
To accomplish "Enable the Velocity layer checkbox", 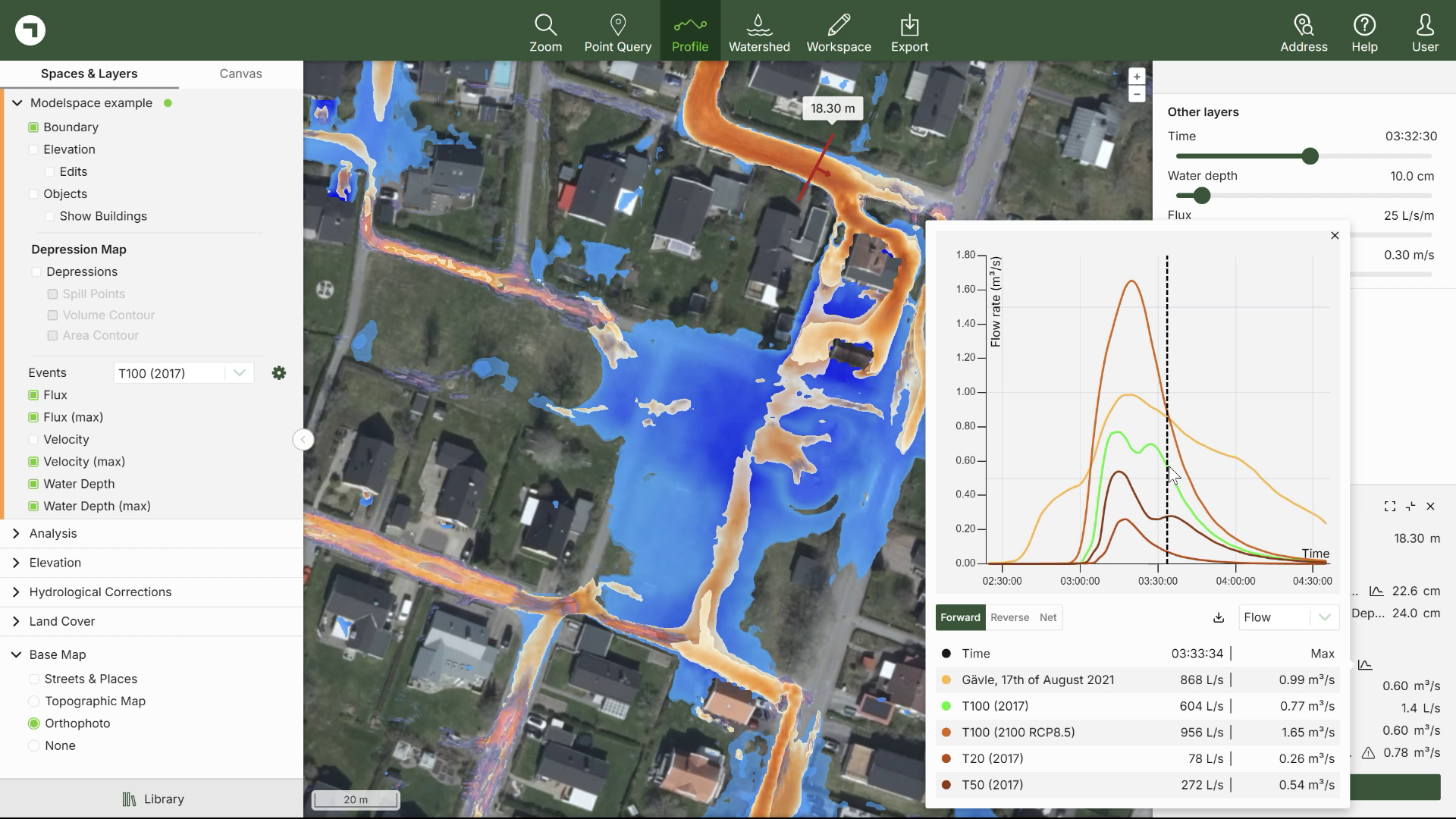I will coord(33,440).
